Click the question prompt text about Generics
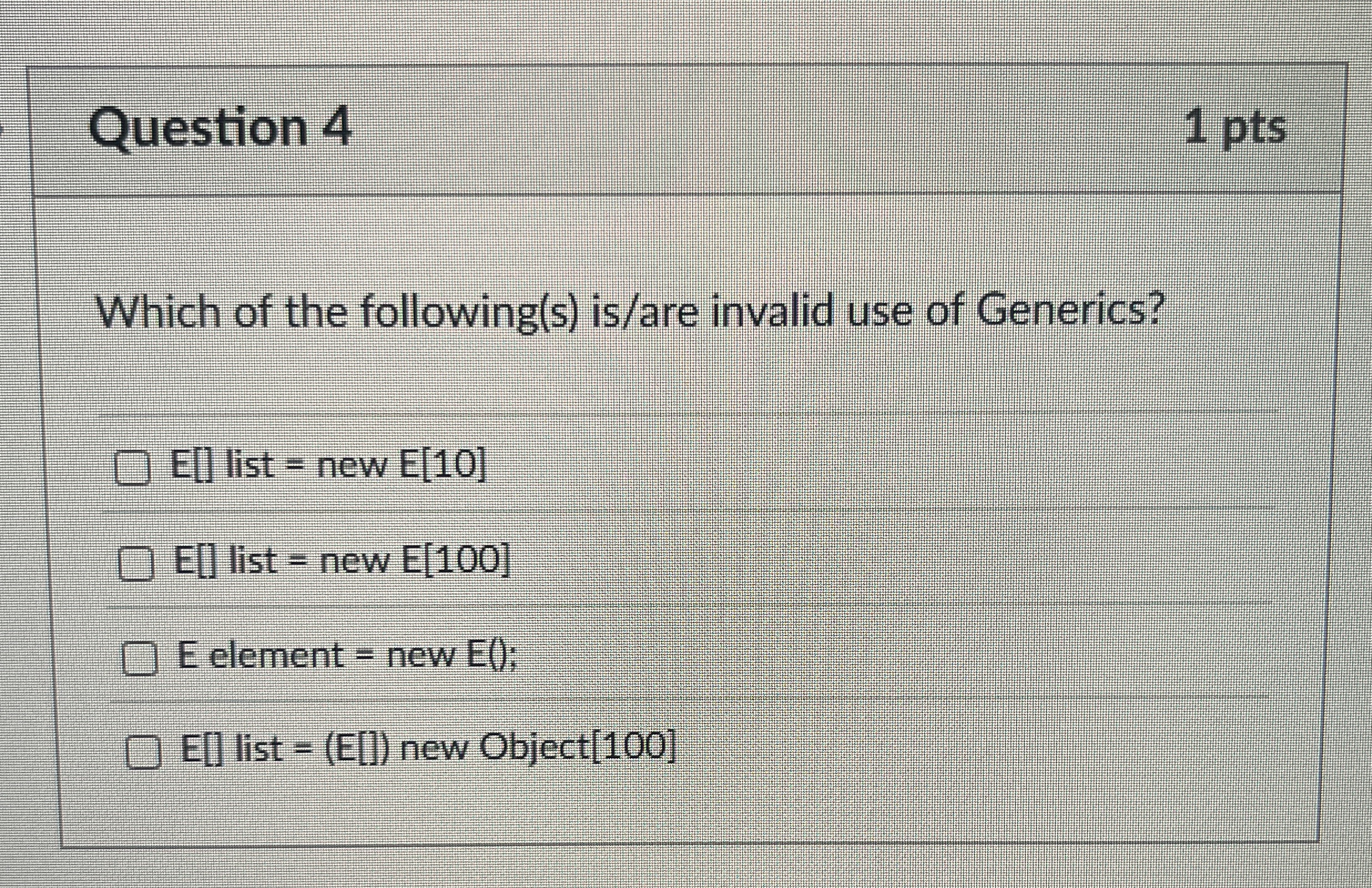The height and width of the screenshot is (888, 1372). point(634,311)
